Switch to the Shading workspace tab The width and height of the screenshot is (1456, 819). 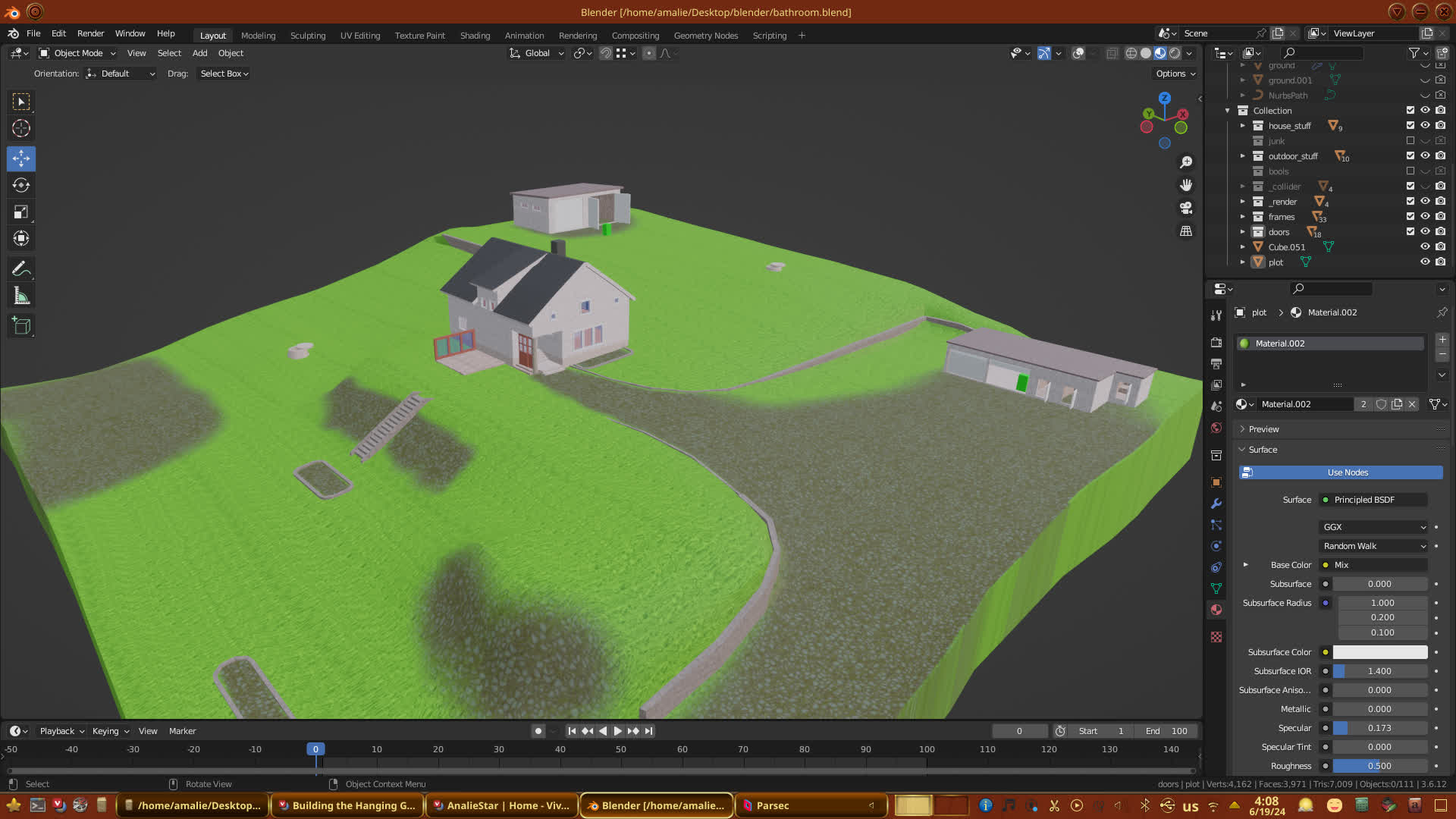tap(475, 36)
